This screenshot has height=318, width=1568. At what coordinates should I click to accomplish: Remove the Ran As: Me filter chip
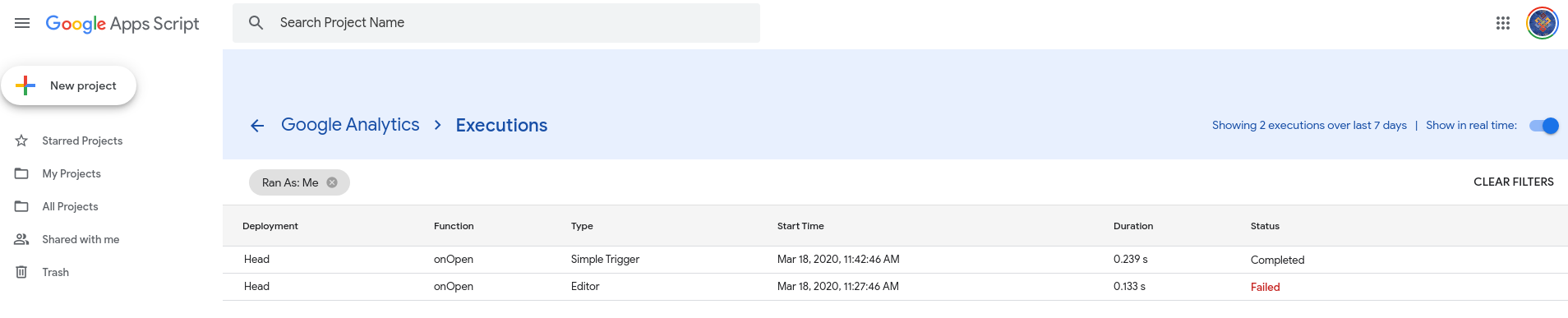tap(332, 182)
